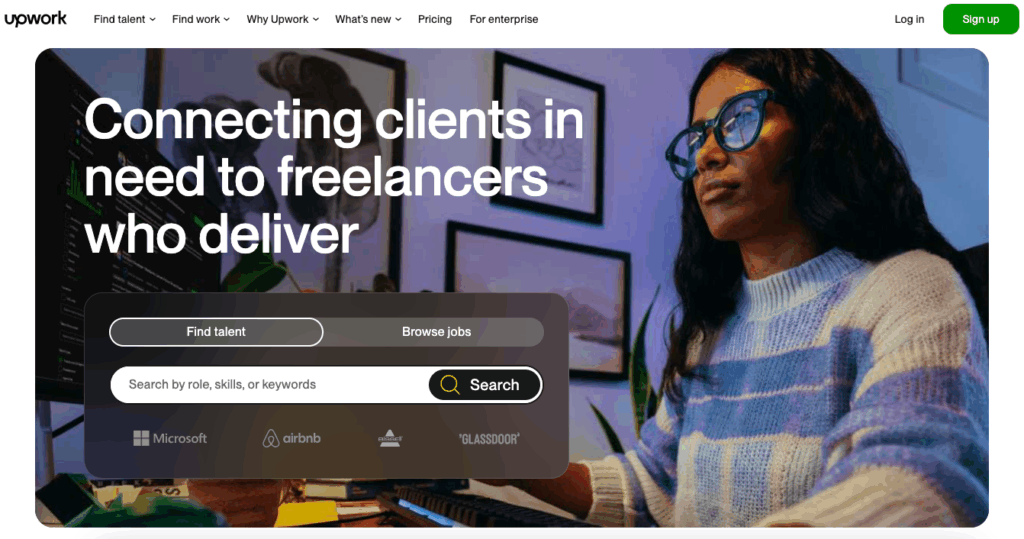This screenshot has width=1024, height=539.
Task: Click the Glassdoor logo
Action: coord(489,439)
